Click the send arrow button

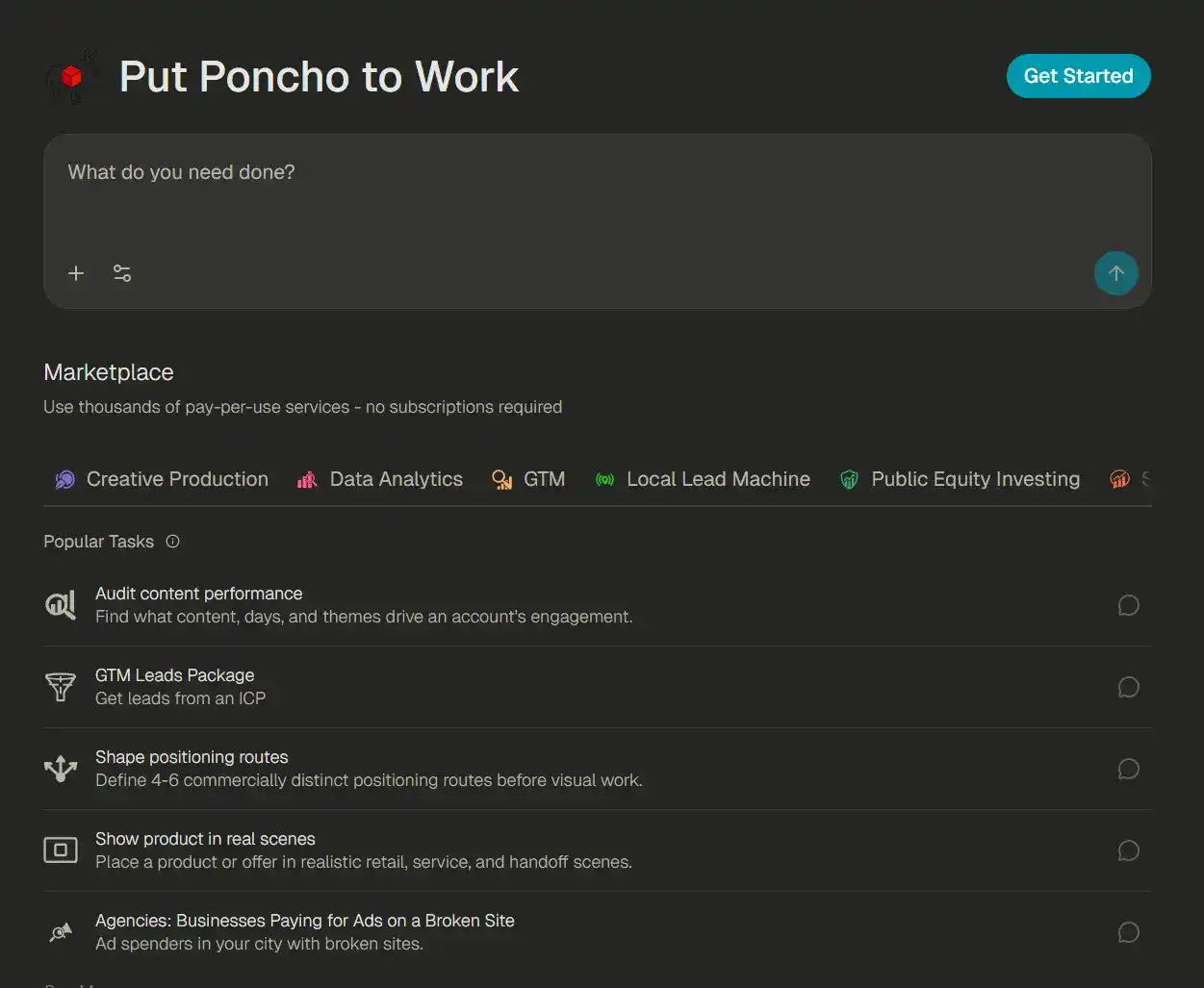(x=1116, y=274)
